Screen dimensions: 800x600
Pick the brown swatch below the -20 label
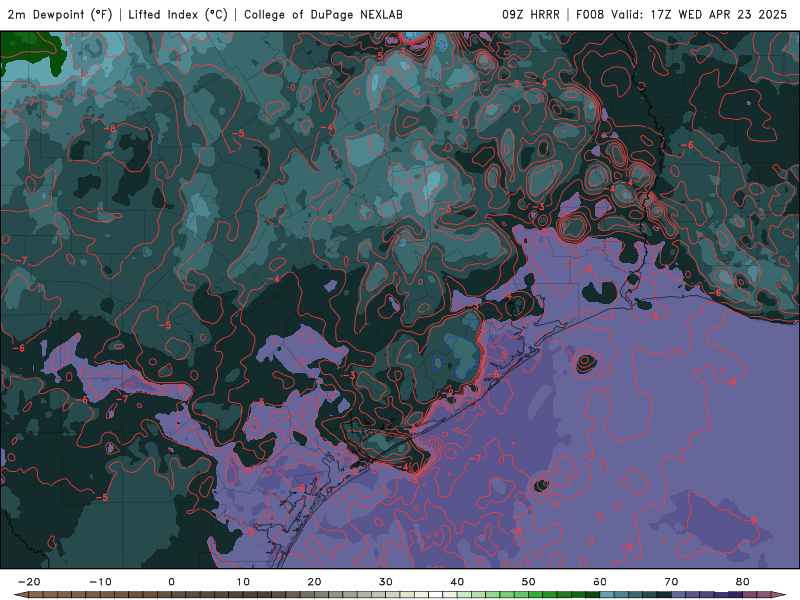[36, 595]
